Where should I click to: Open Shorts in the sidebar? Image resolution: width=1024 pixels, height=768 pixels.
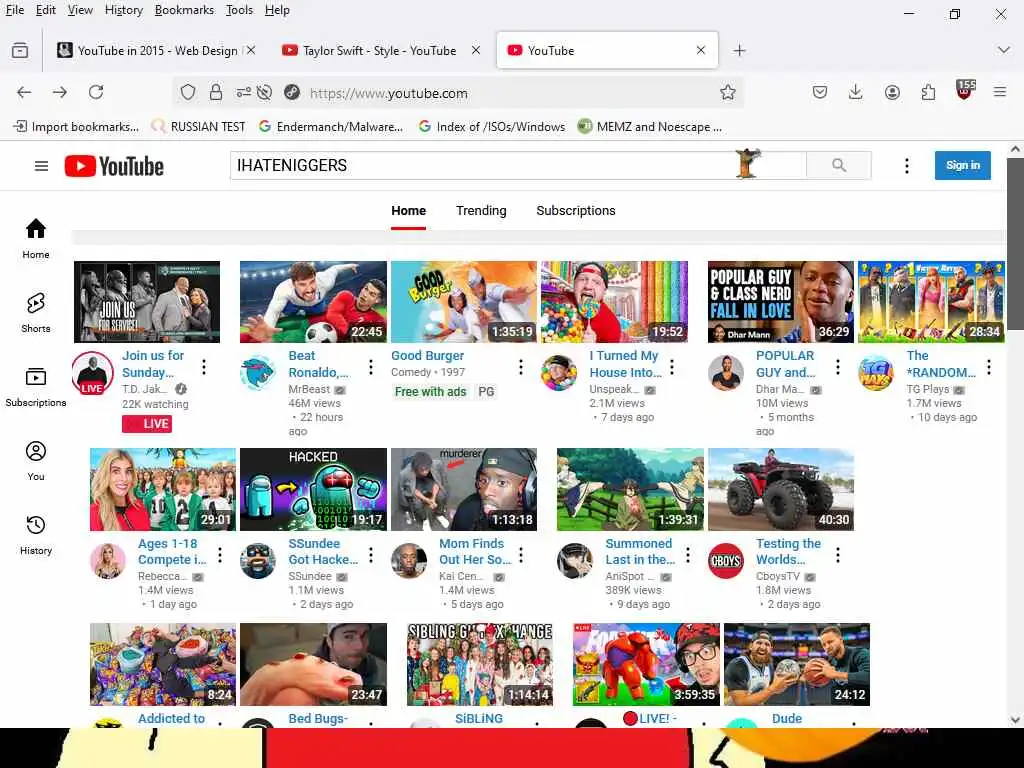point(36,313)
